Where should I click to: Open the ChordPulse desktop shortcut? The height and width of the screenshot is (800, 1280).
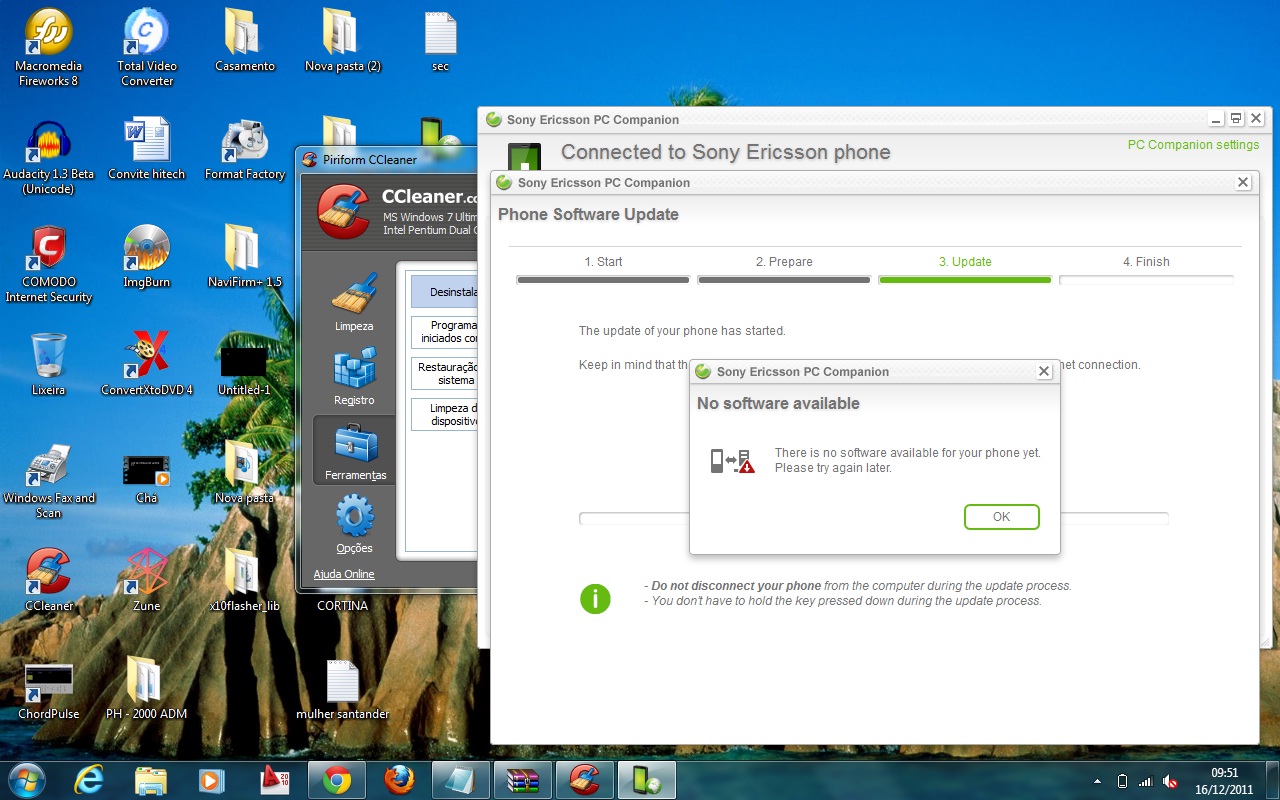48,690
